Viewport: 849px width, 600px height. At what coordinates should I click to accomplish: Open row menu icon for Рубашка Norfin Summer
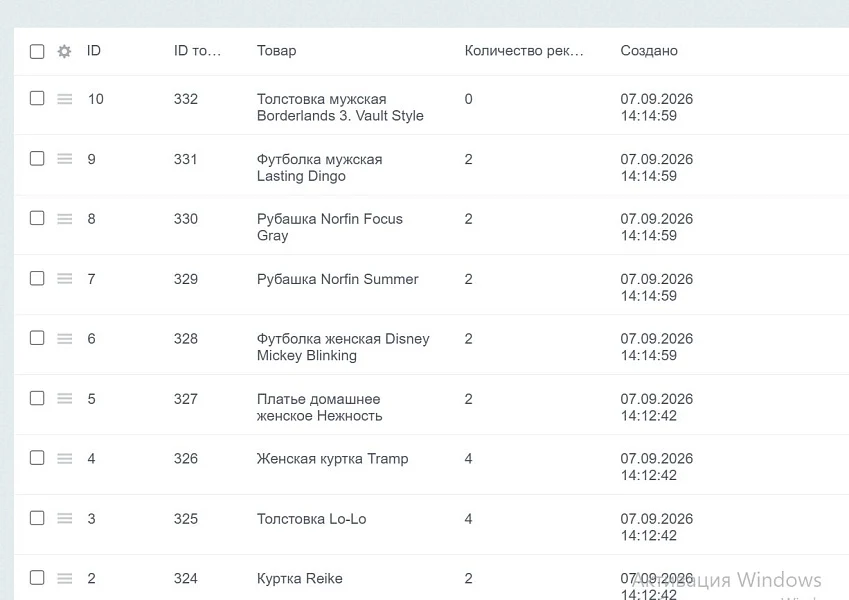click(64, 279)
